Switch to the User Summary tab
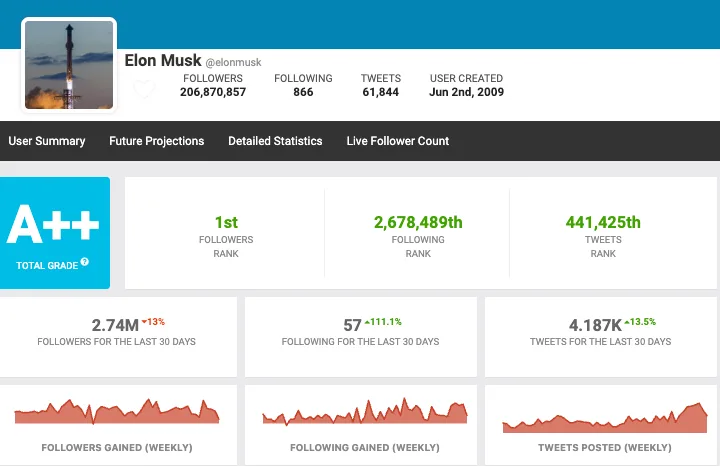The height and width of the screenshot is (466, 720). 47,141
